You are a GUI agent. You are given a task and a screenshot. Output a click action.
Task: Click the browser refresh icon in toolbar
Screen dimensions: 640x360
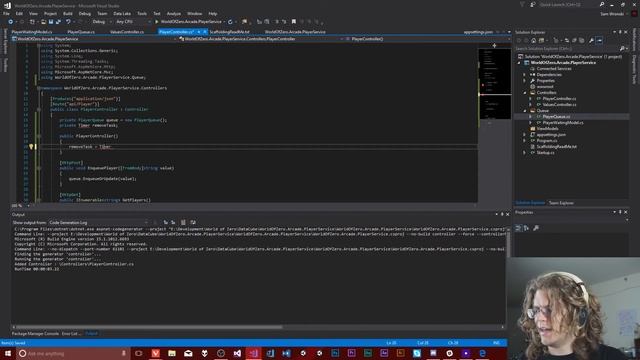click(x=230, y=22)
